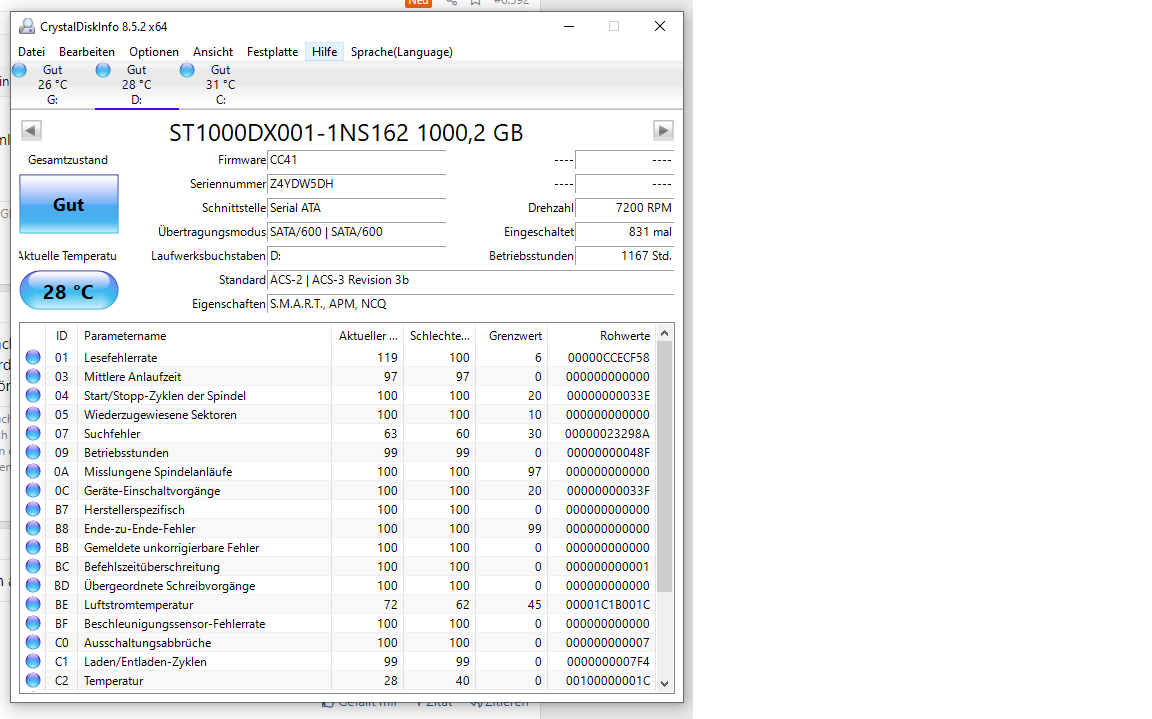Click raw value 0000000007F4

[x=608, y=662]
